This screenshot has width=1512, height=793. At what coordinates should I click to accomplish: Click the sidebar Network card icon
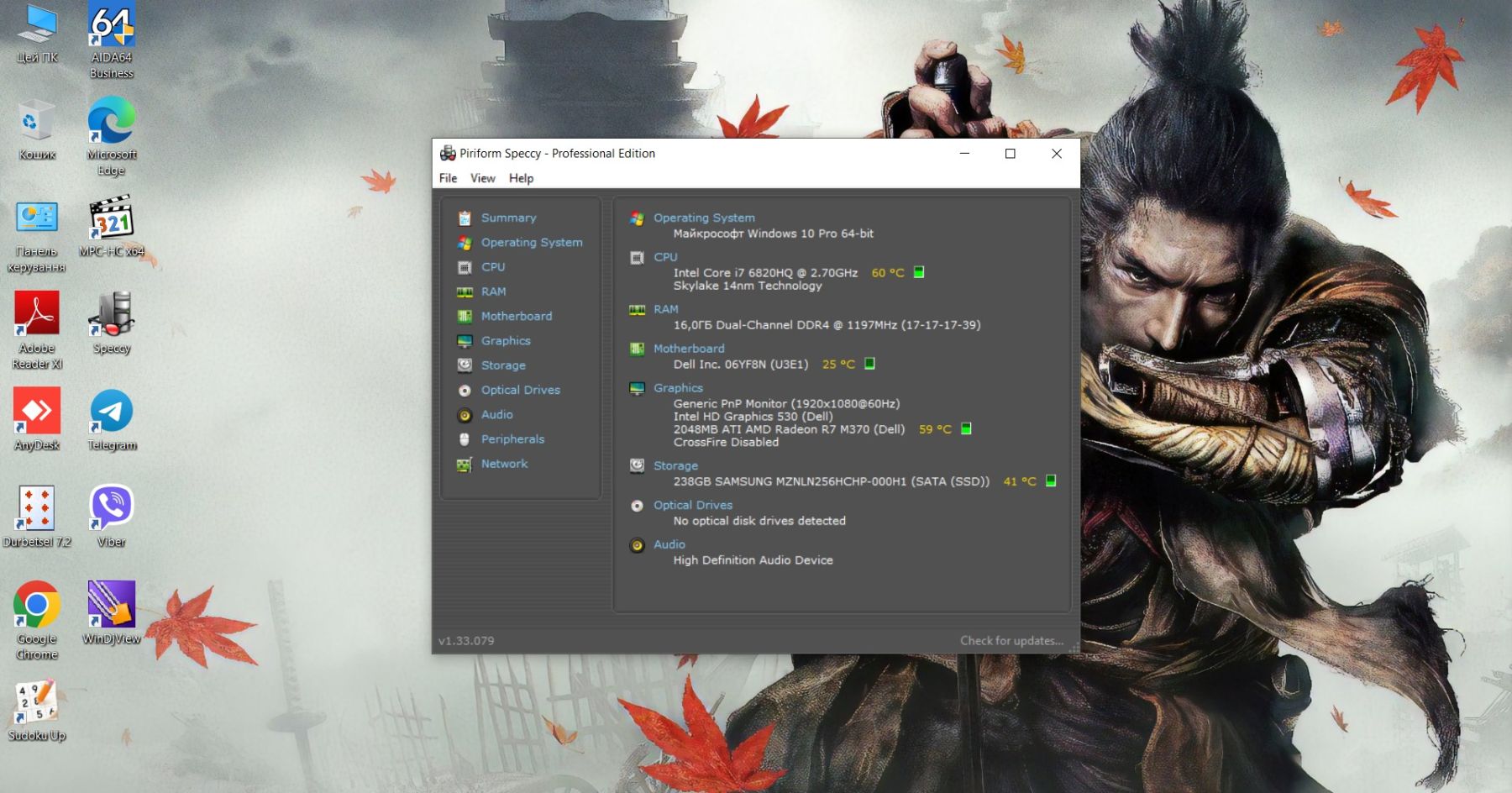point(465,465)
